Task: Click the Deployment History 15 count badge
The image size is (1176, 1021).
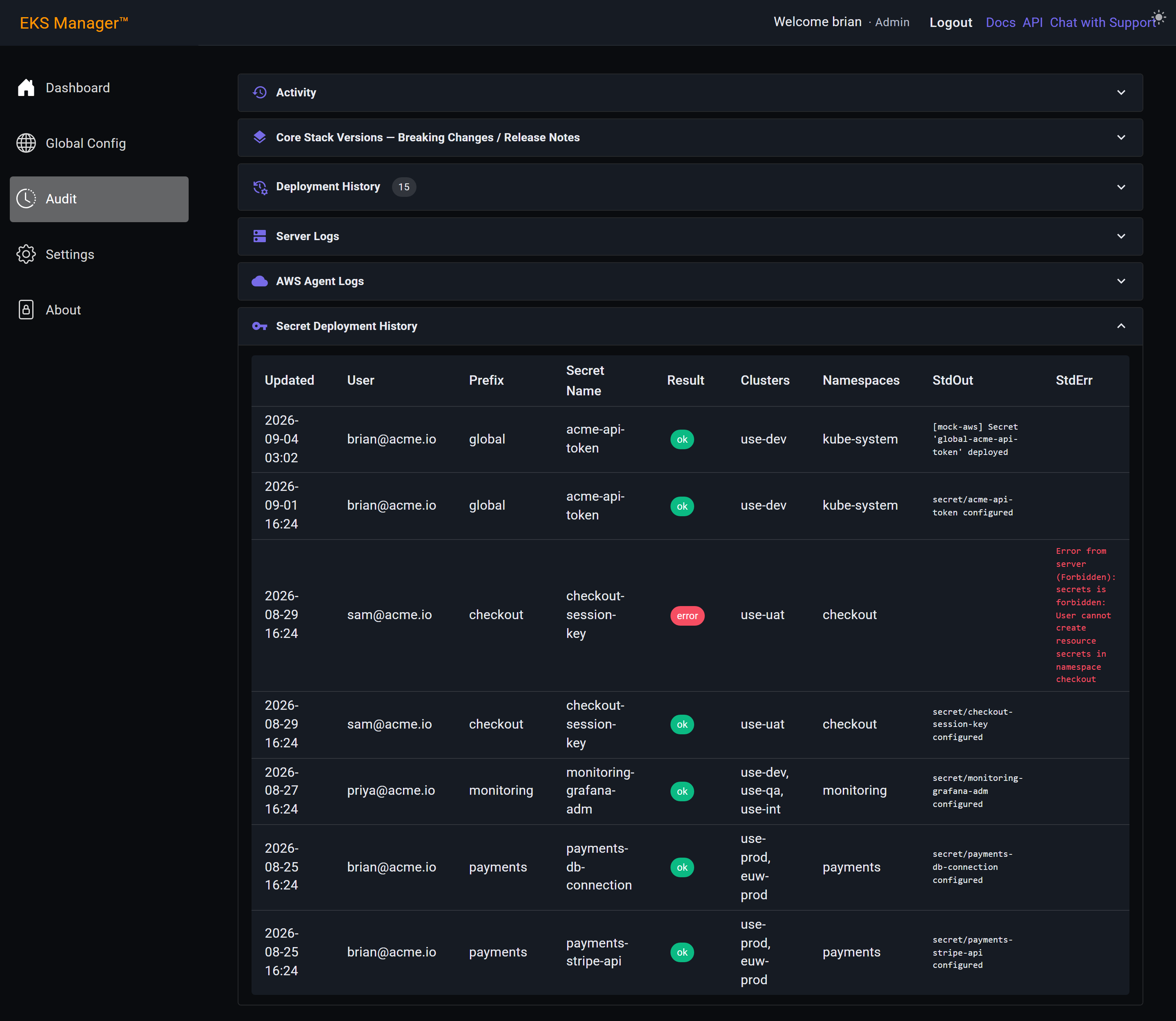Action: (404, 187)
